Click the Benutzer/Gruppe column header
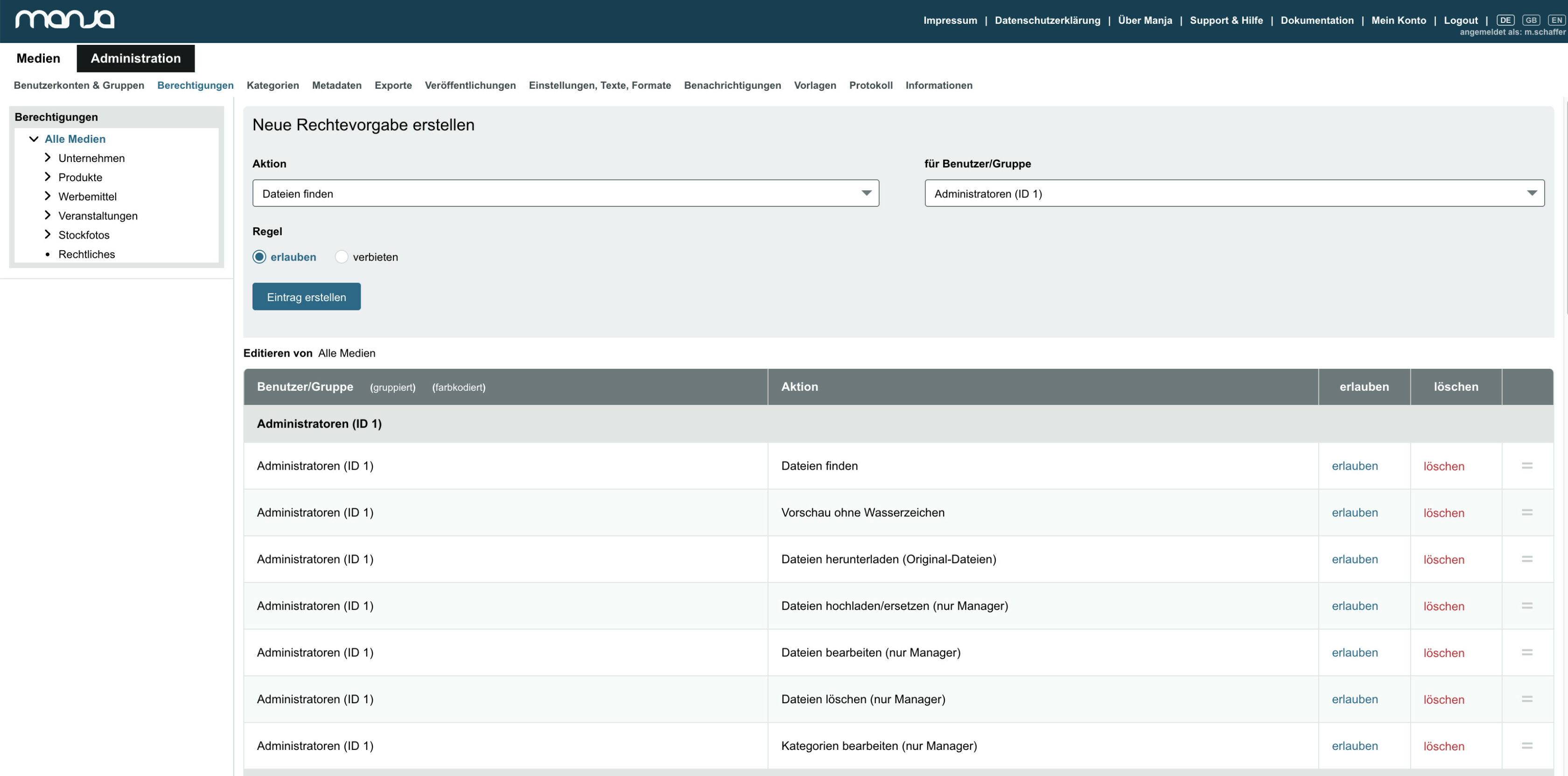The image size is (1568, 776). [x=305, y=387]
